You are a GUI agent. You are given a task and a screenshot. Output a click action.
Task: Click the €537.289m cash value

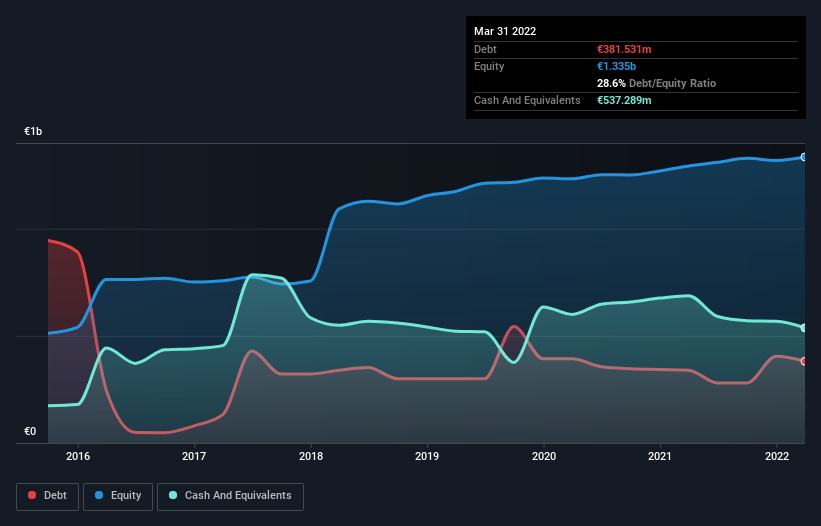pos(624,100)
